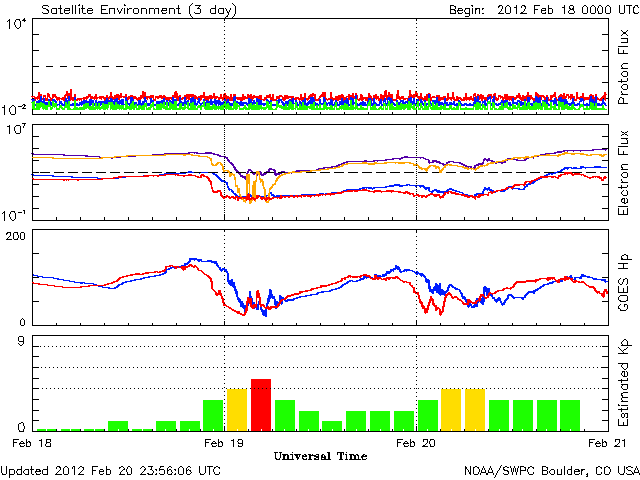The width and height of the screenshot is (640, 480).
Task: Click the 'Electron Flux' axis label
Action: click(623, 173)
